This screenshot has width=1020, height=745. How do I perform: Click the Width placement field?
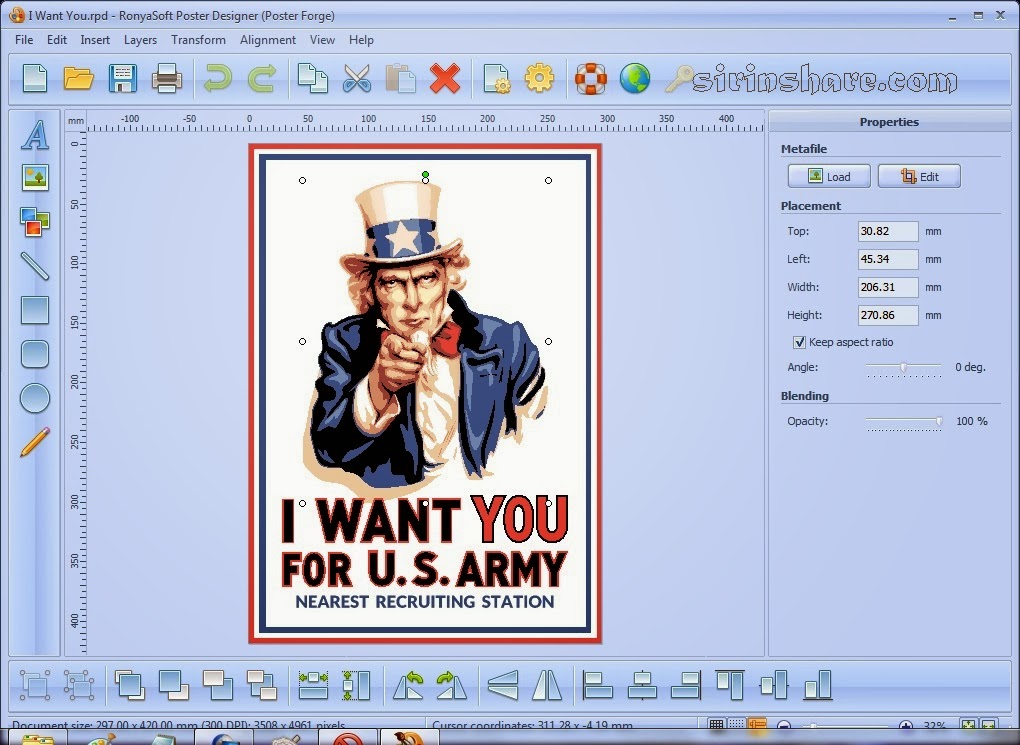pyautogui.click(x=888, y=287)
